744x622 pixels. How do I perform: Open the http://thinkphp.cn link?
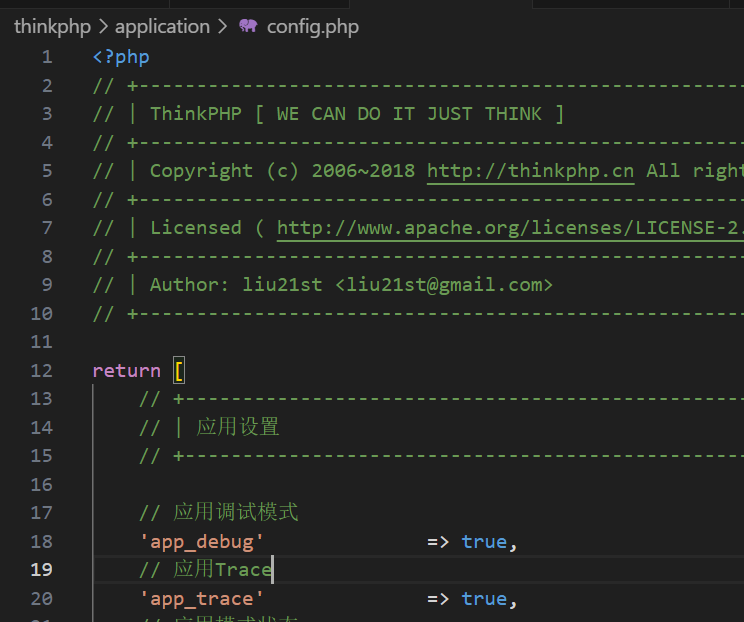pos(530,171)
